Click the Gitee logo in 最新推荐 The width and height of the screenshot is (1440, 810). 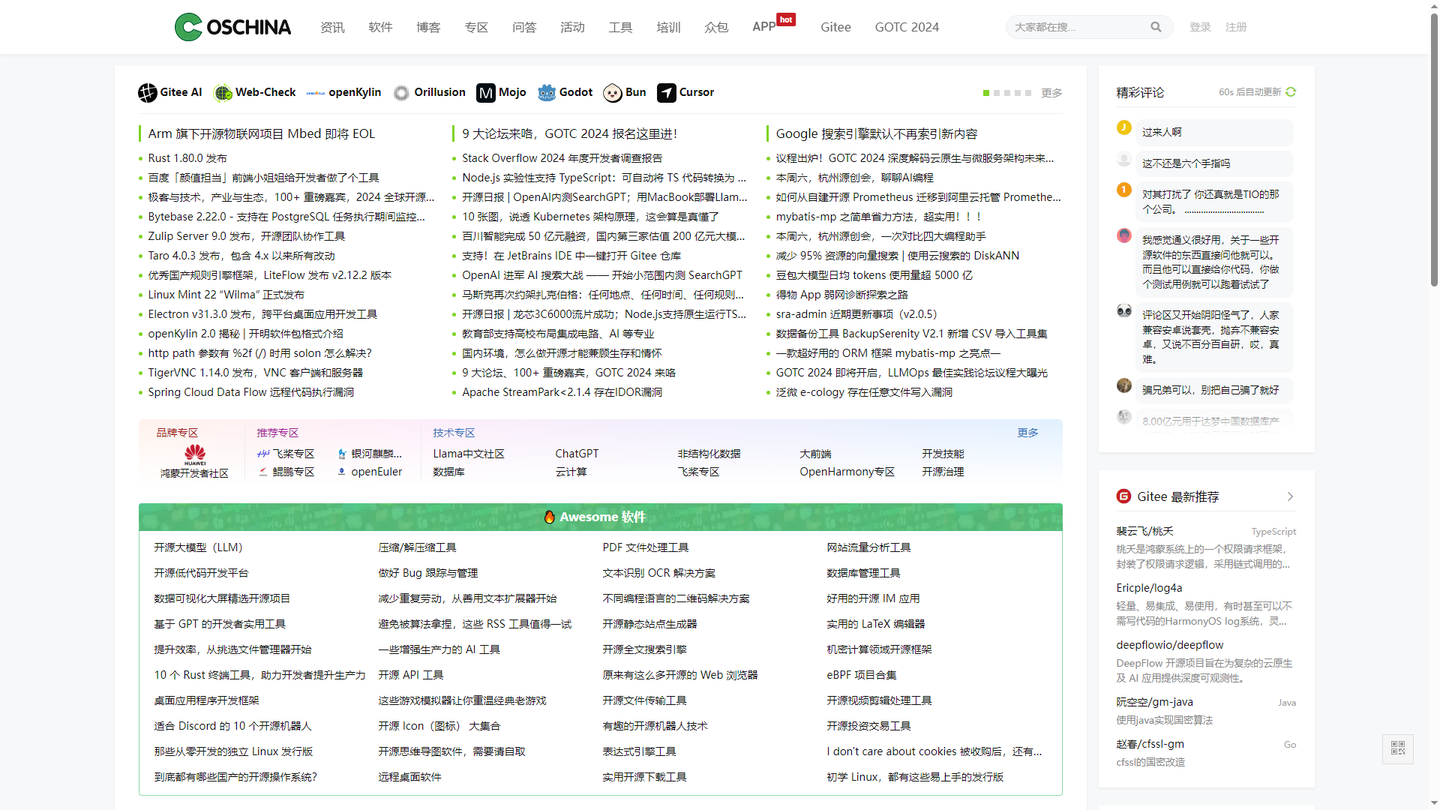[1124, 496]
